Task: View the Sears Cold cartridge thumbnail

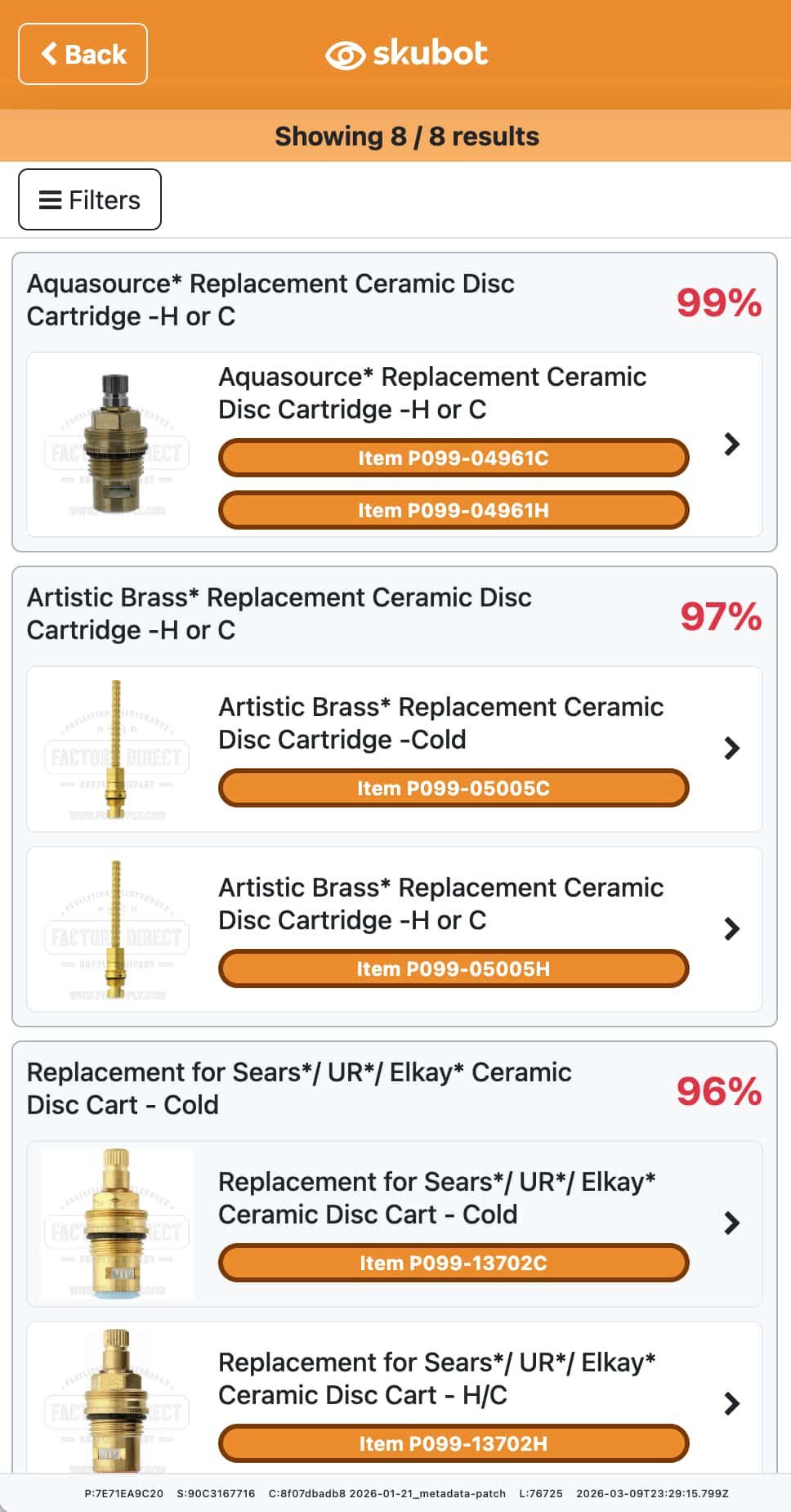Action: pyautogui.click(x=117, y=1223)
